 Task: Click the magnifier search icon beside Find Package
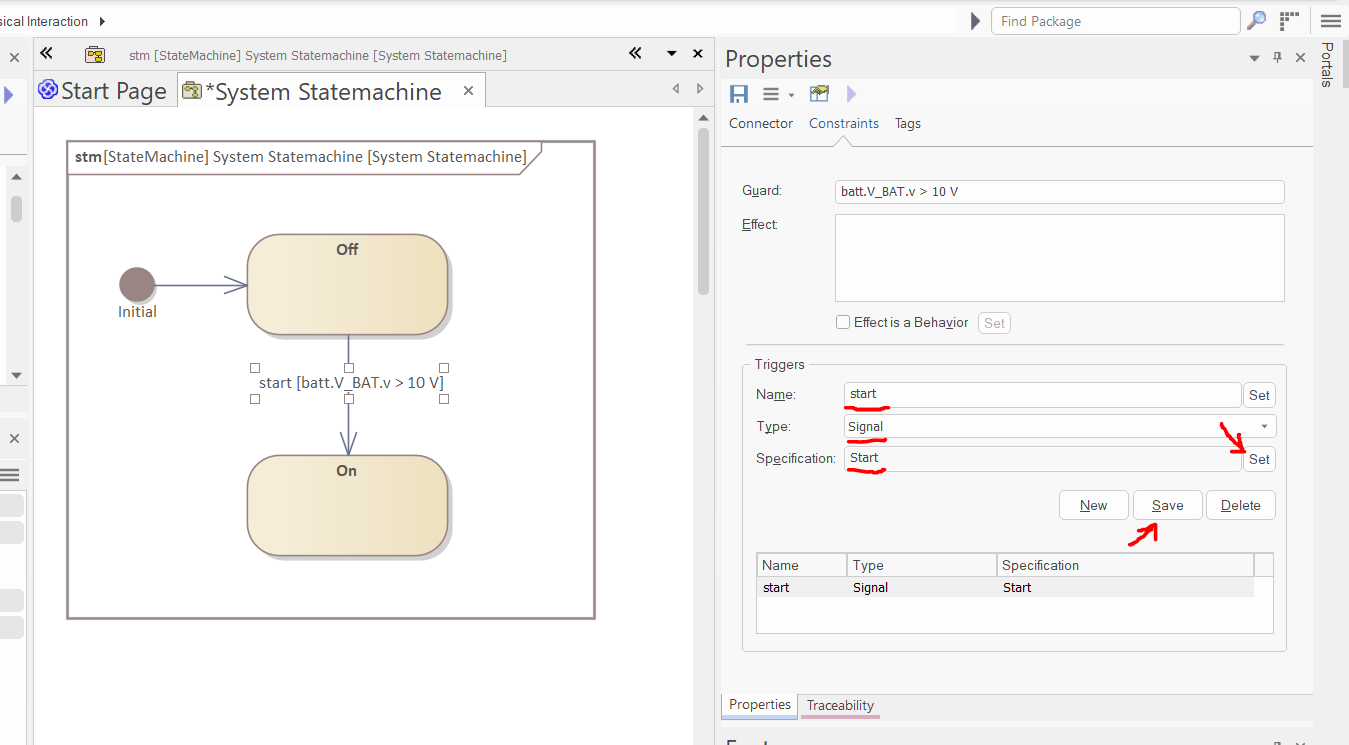coord(1256,21)
